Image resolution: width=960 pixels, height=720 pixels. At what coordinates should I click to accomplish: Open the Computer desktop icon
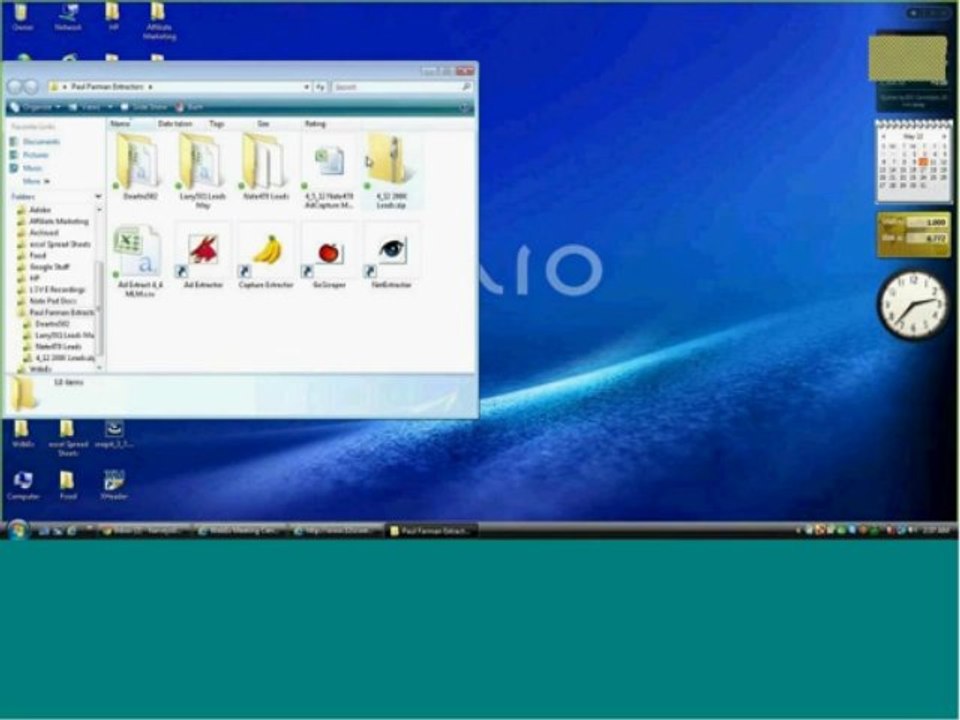pyautogui.click(x=23, y=486)
